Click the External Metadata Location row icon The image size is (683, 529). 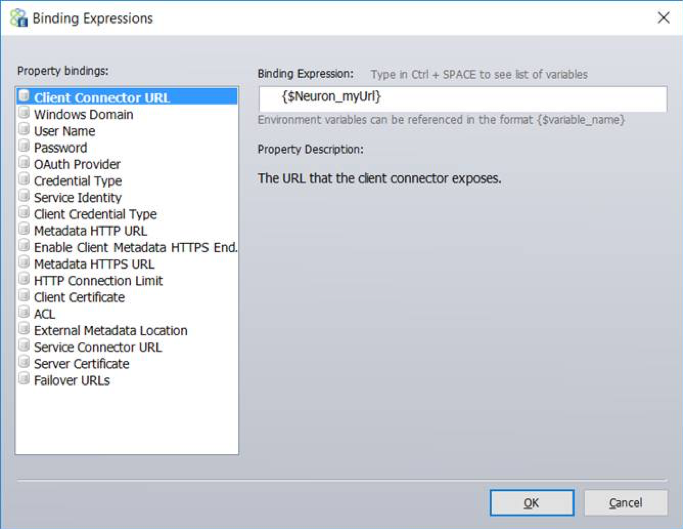(24, 329)
